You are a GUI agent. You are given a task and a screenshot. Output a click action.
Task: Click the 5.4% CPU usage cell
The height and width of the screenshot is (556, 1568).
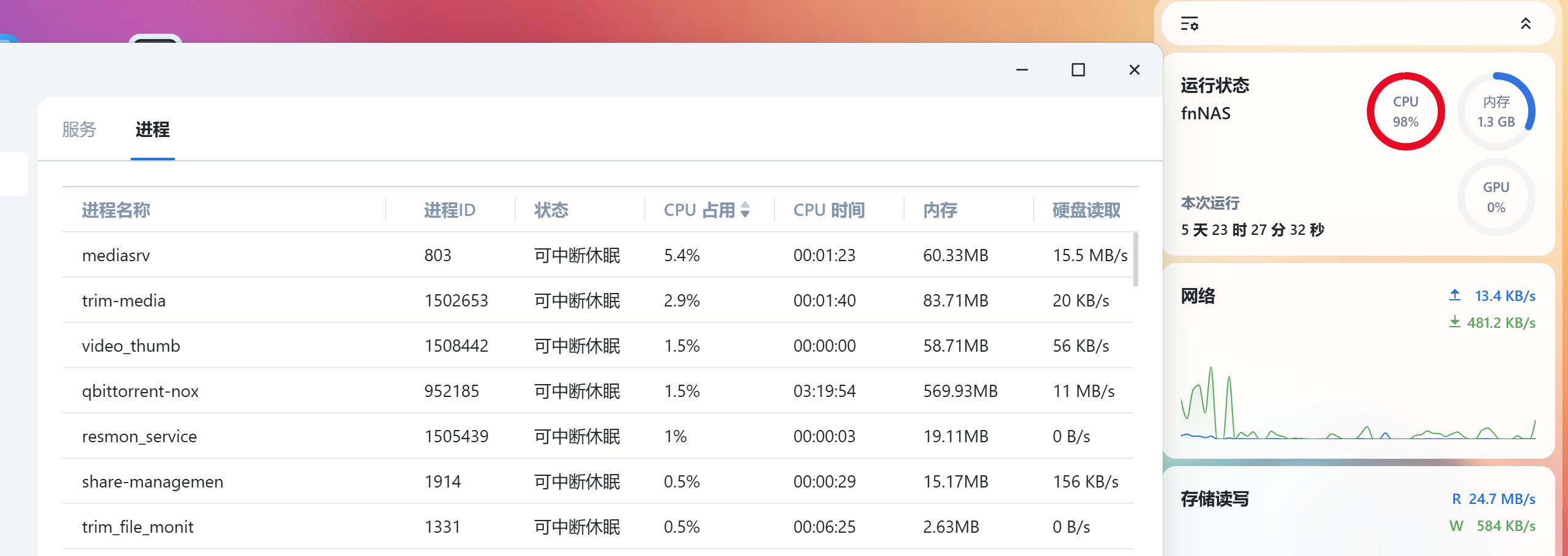(682, 255)
